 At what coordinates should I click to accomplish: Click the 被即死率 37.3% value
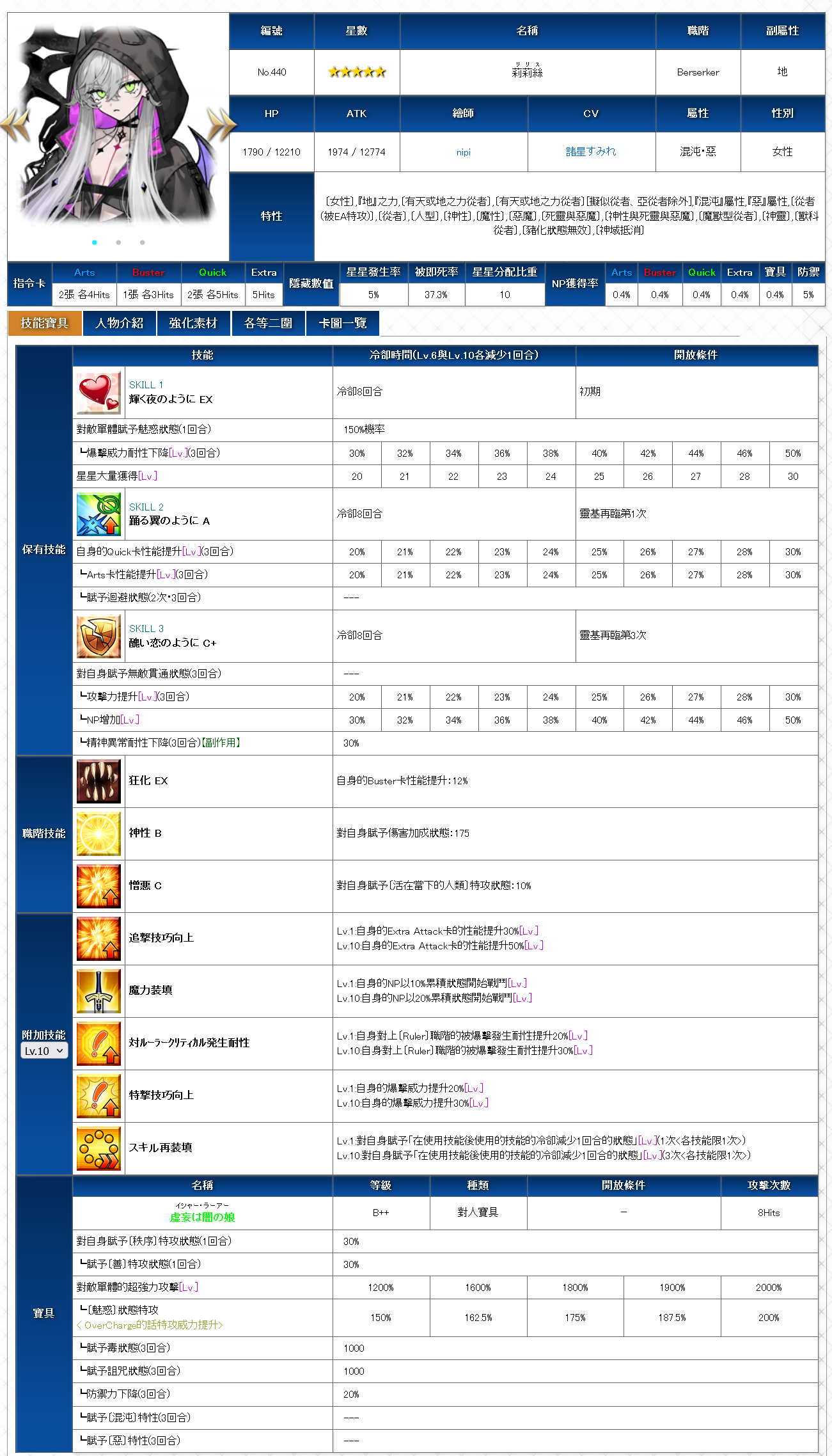[436, 295]
